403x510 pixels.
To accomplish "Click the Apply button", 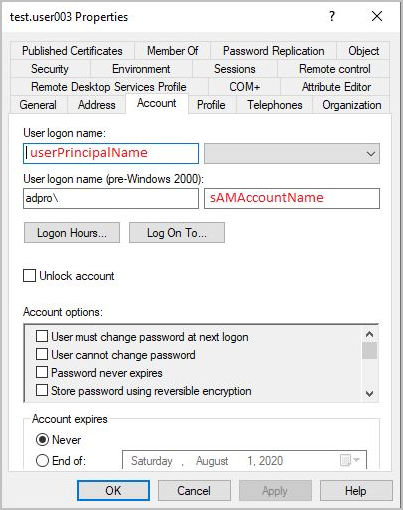I will (275, 491).
